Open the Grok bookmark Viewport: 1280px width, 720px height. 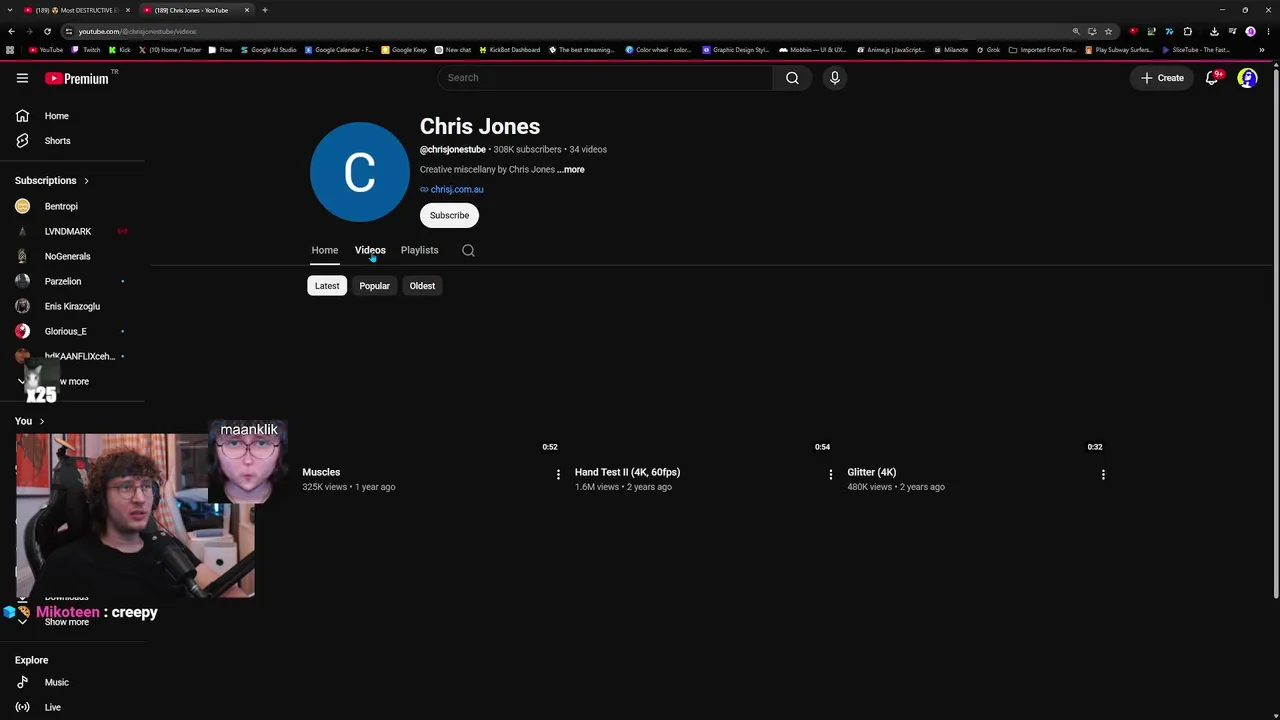coord(988,50)
